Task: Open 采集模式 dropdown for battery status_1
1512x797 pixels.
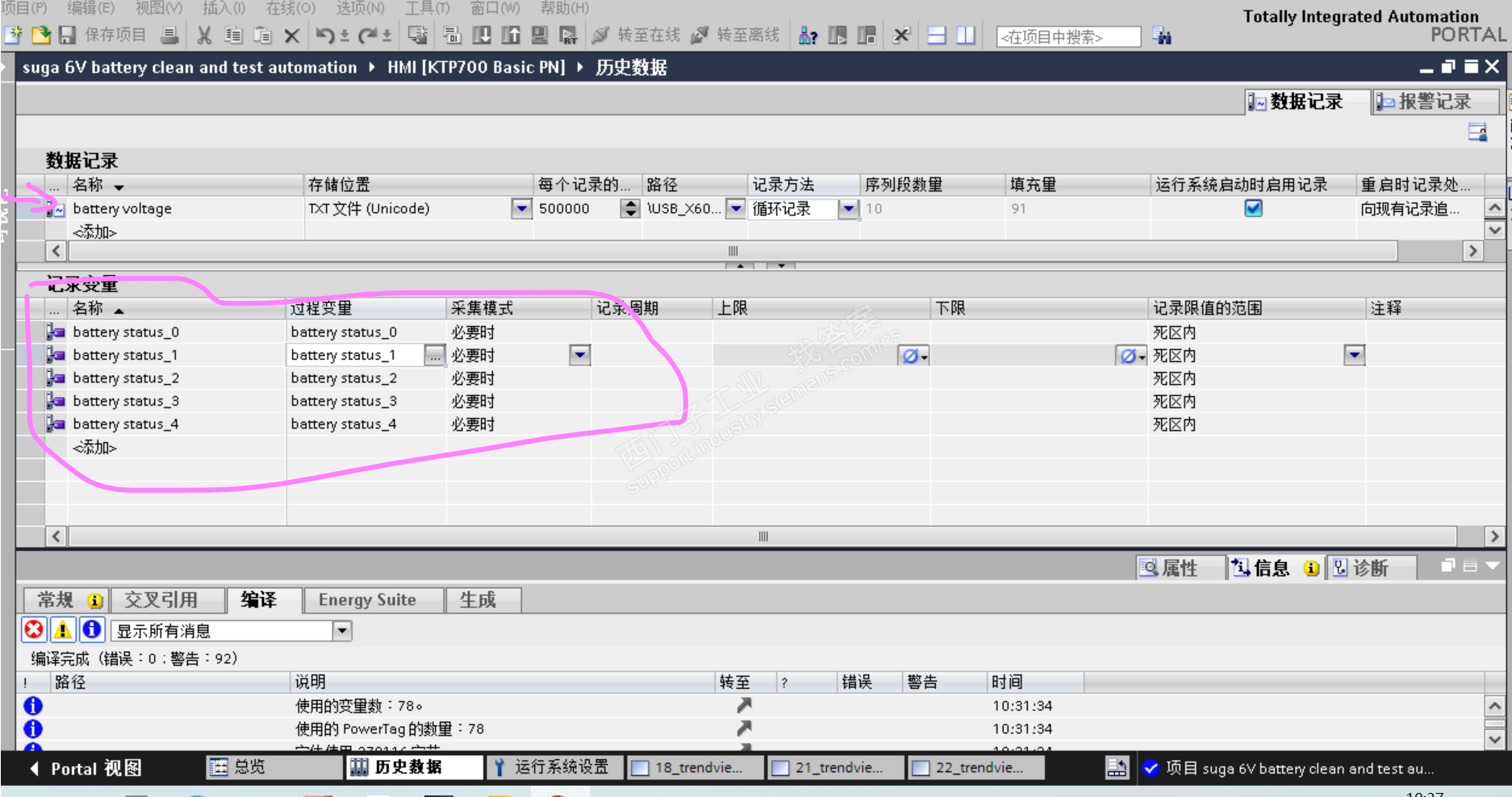Action: (579, 355)
